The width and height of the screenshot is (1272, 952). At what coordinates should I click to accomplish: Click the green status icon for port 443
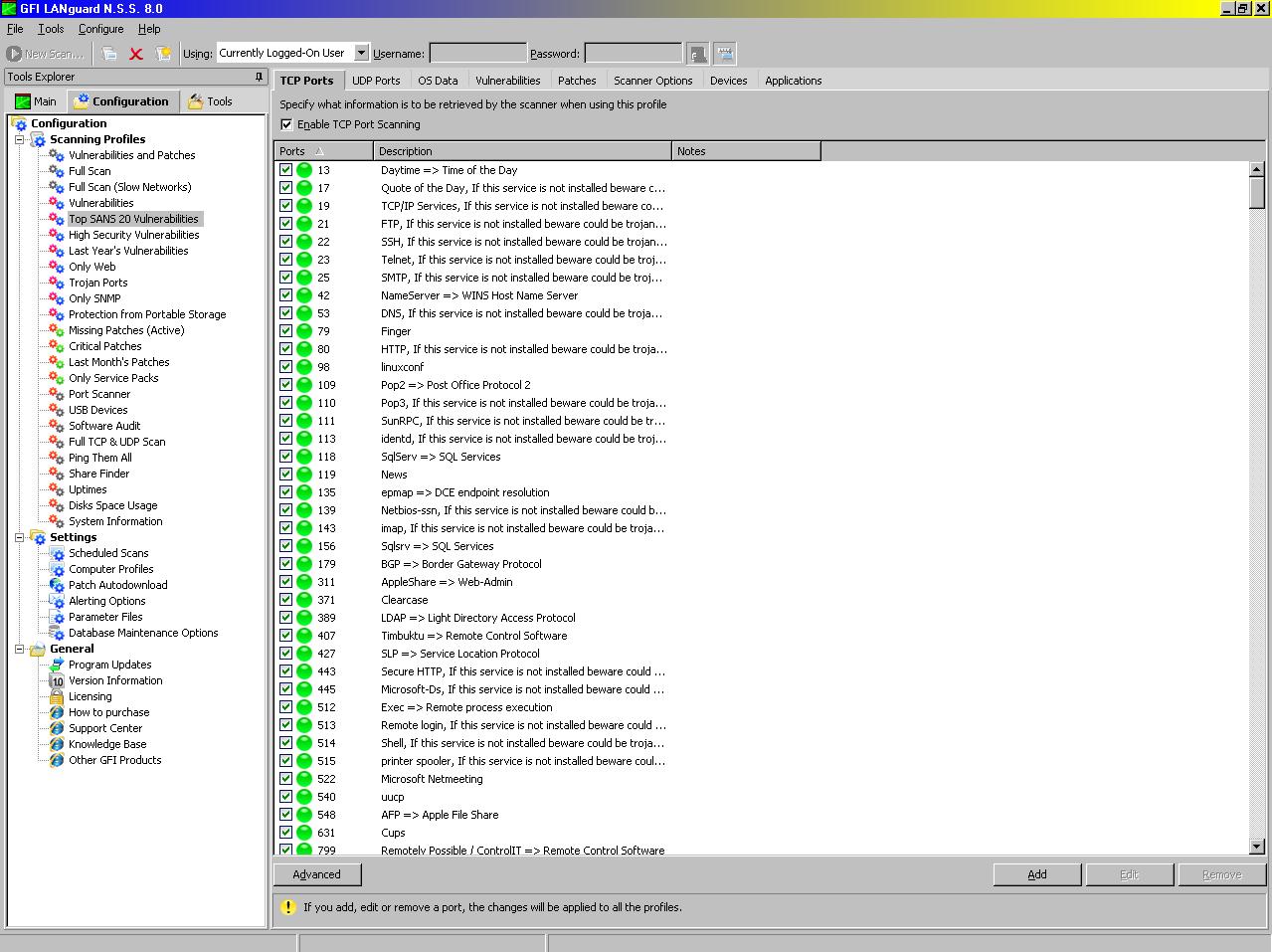[x=304, y=671]
